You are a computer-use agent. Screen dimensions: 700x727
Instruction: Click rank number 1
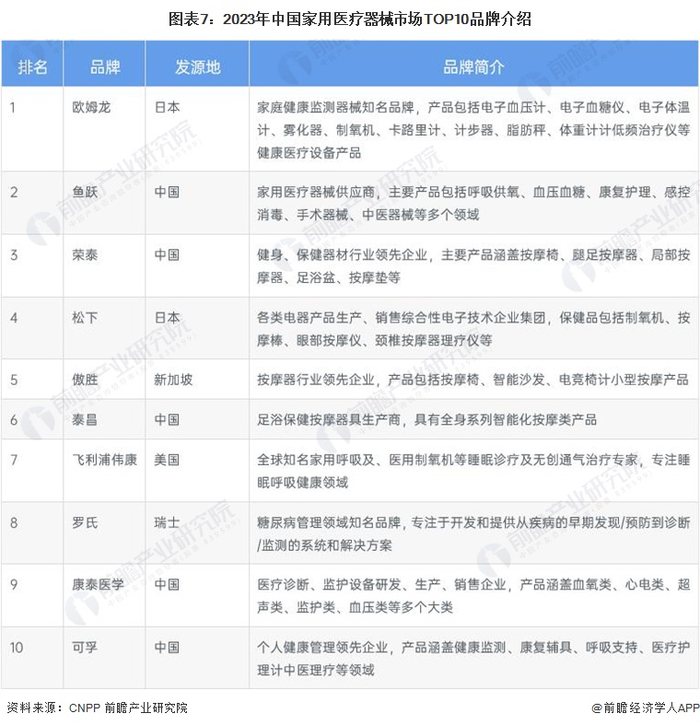coord(13,108)
